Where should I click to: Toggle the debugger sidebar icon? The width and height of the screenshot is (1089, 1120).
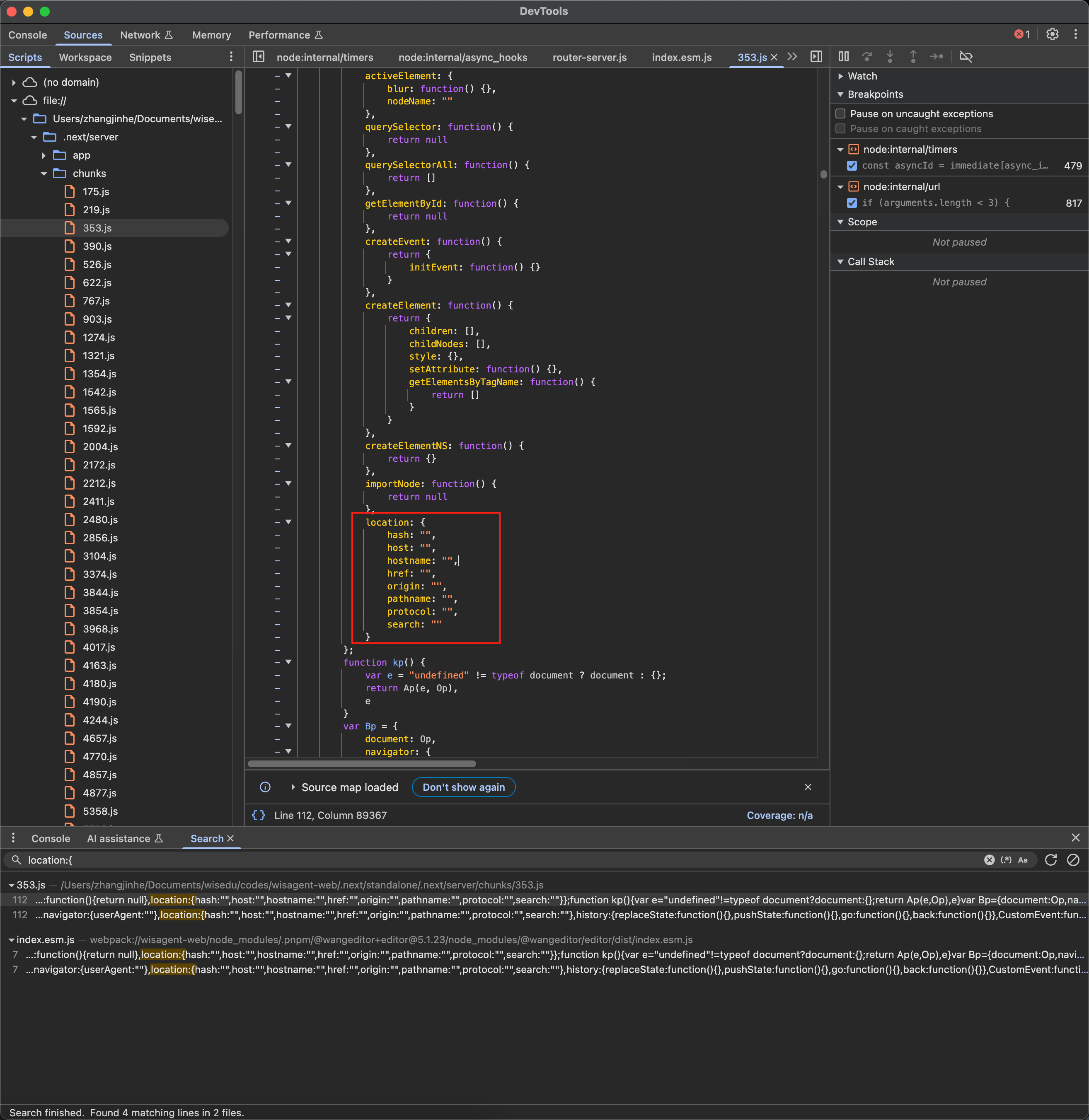[816, 57]
